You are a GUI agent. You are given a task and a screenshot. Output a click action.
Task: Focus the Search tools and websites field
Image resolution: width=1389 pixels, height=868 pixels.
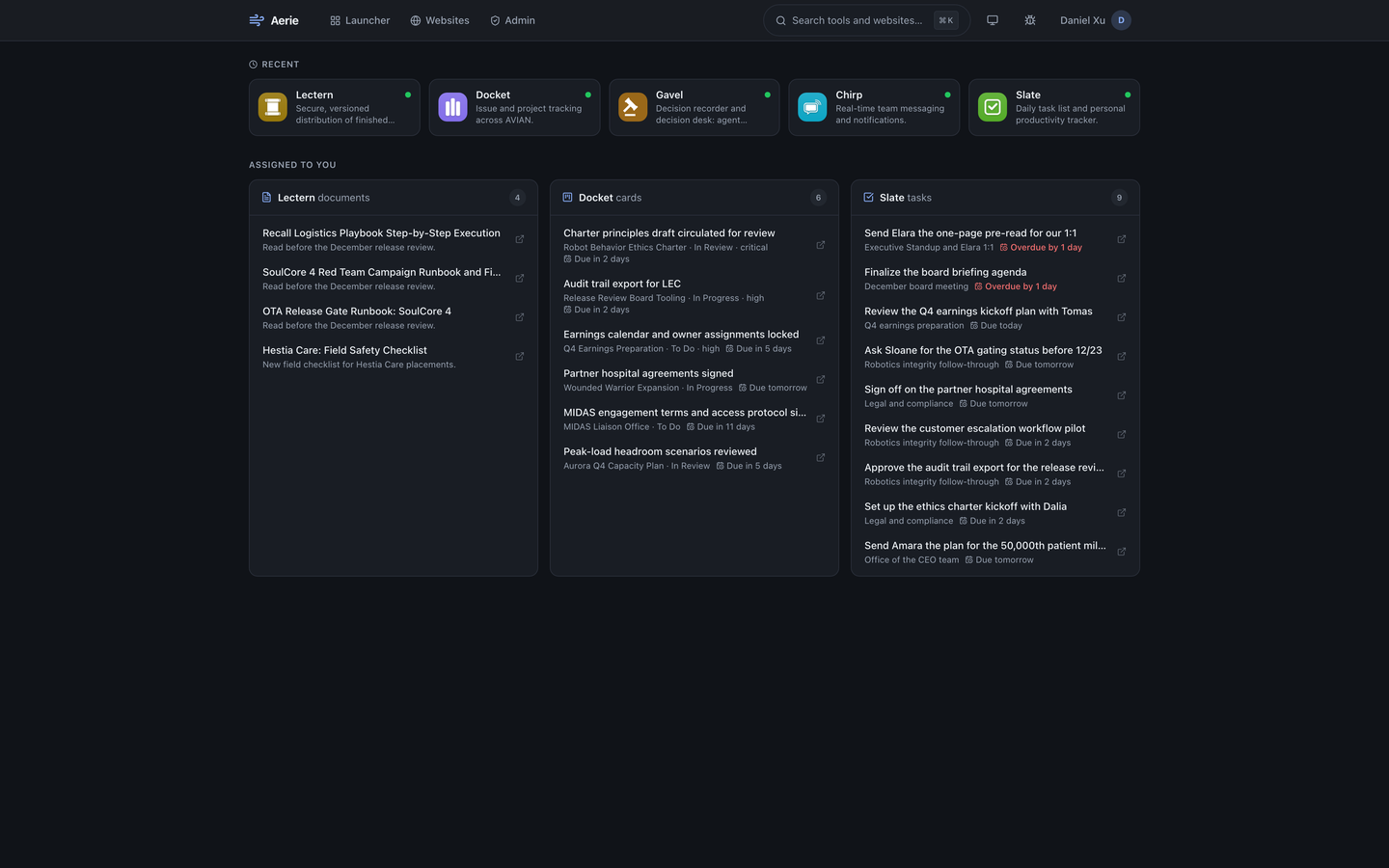[x=865, y=20]
